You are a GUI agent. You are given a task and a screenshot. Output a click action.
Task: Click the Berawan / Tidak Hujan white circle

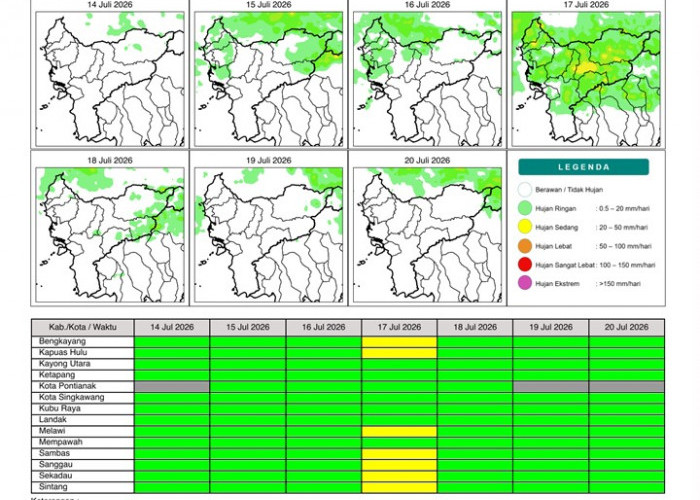click(x=525, y=189)
